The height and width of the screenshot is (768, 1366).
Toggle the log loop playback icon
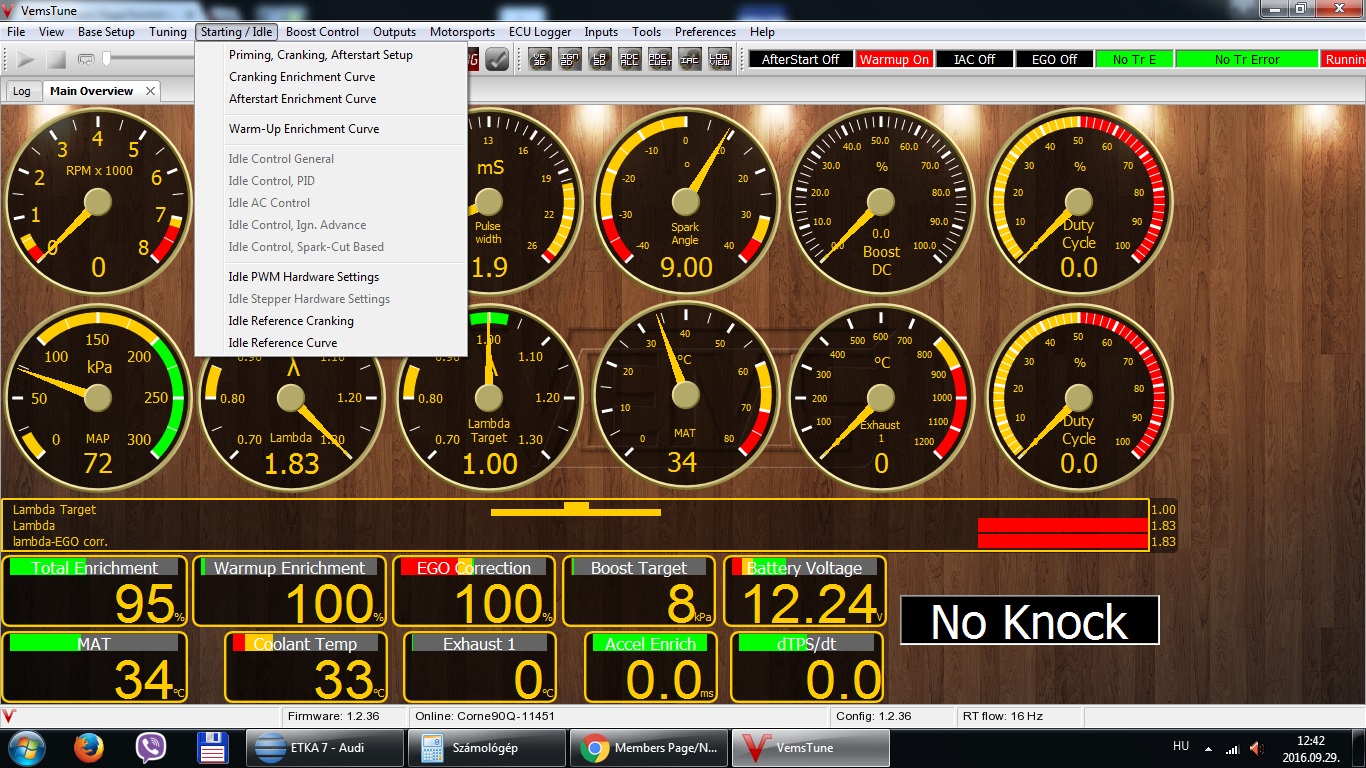tap(85, 60)
